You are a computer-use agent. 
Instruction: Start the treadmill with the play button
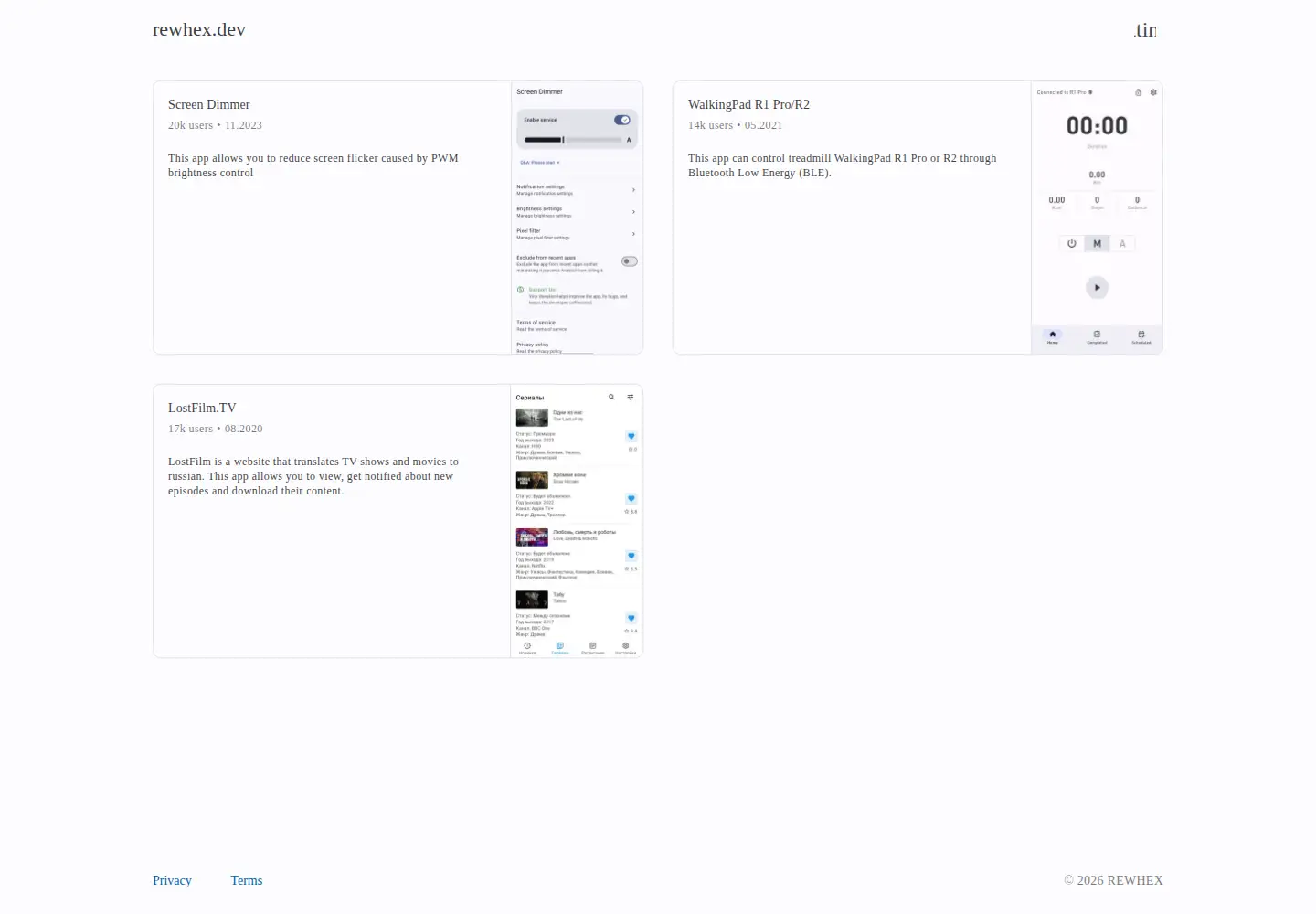tap(1097, 287)
